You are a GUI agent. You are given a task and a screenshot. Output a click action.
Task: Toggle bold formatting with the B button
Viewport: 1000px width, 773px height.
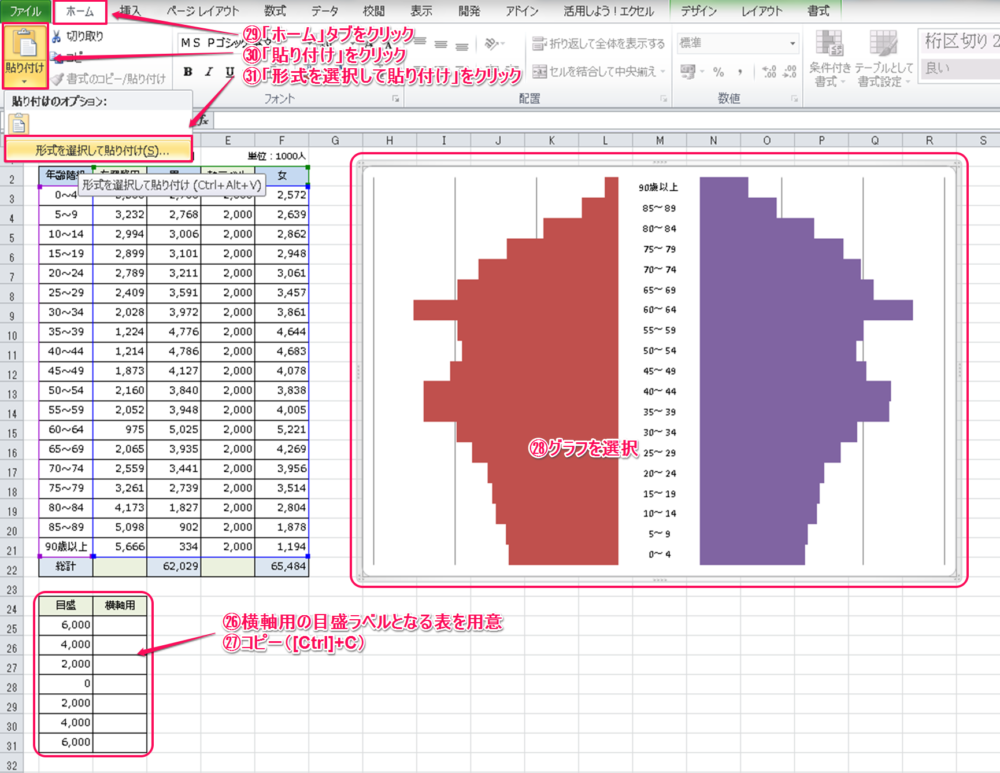(188, 72)
